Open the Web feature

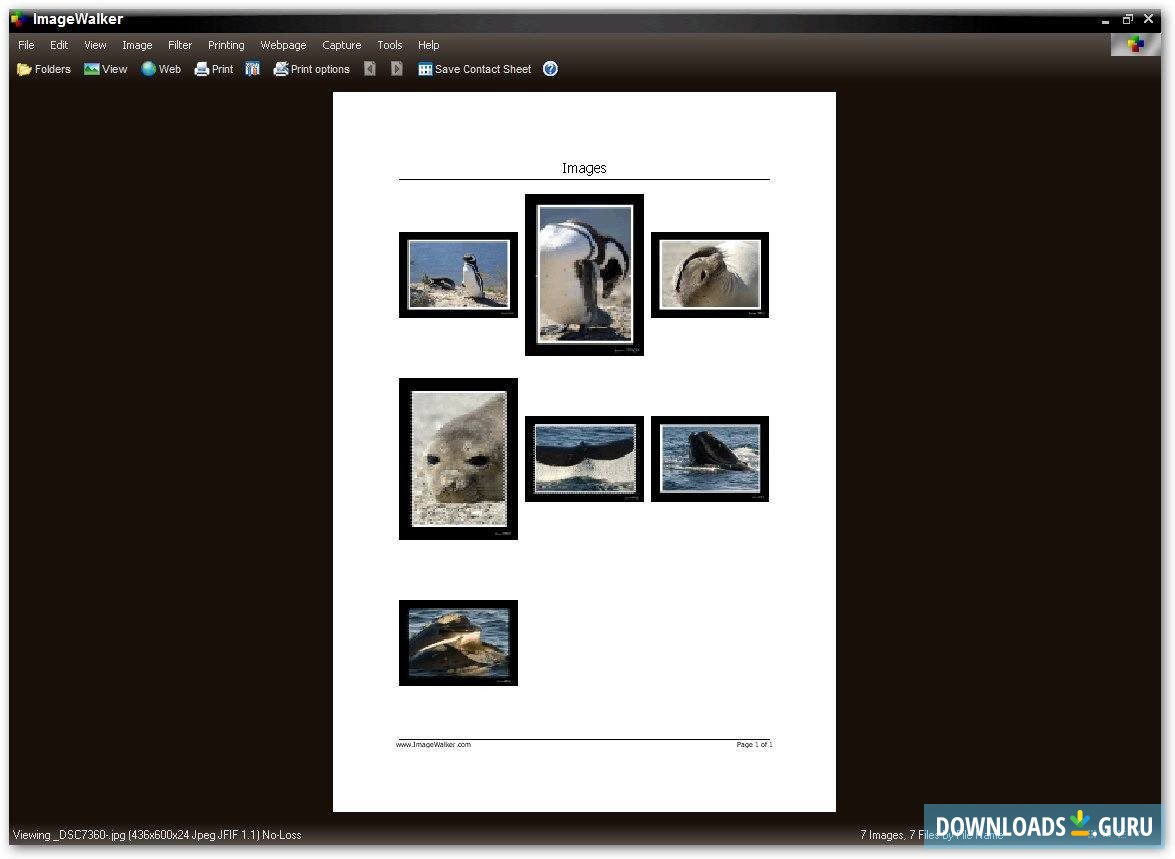tap(160, 68)
